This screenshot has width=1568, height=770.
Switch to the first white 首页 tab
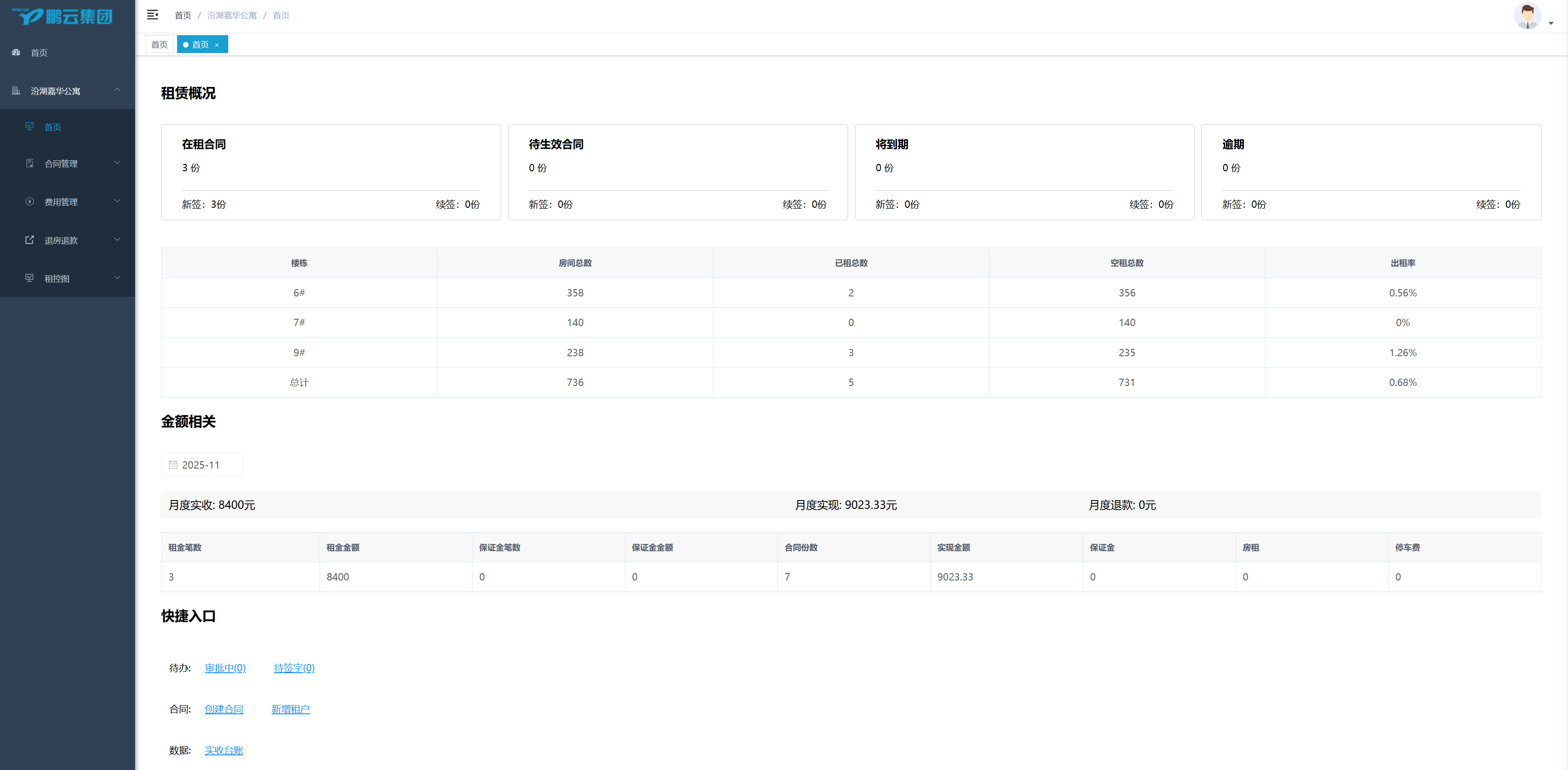pyautogui.click(x=159, y=44)
